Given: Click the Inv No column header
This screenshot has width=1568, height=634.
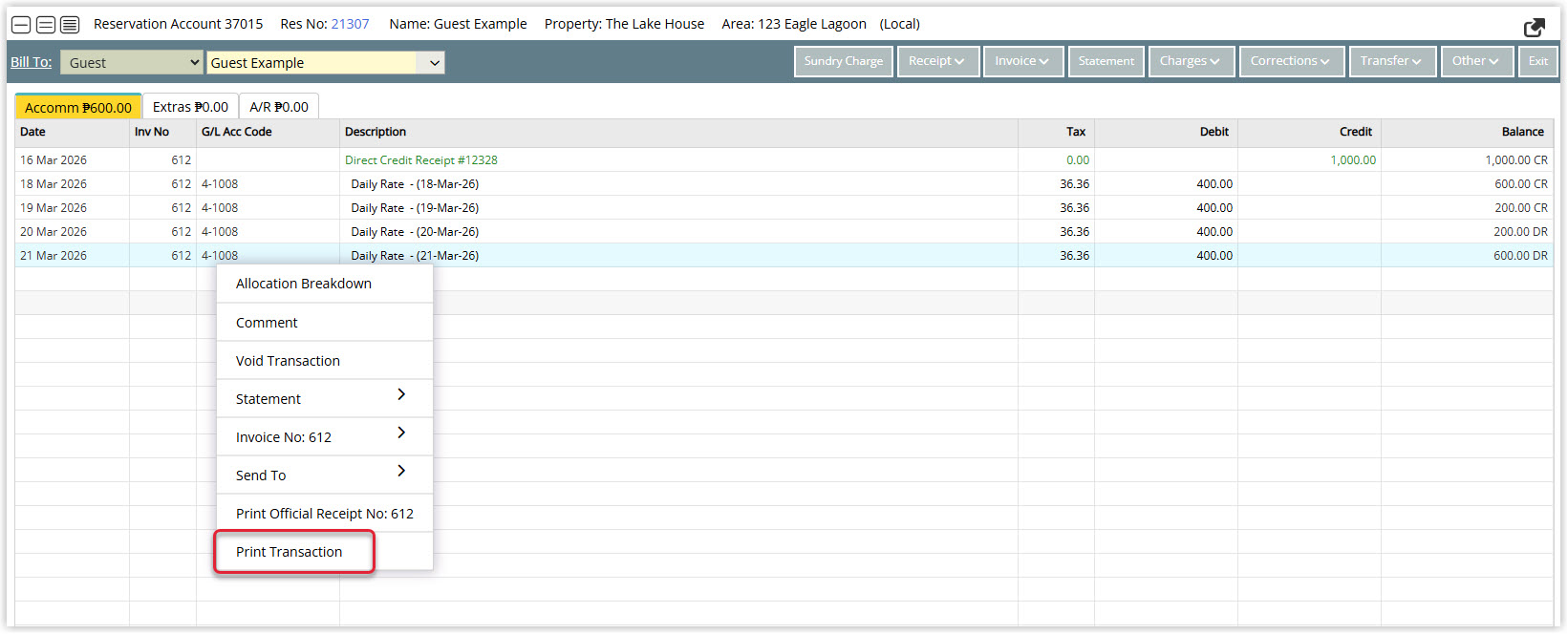Looking at the screenshot, I should pyautogui.click(x=163, y=132).
